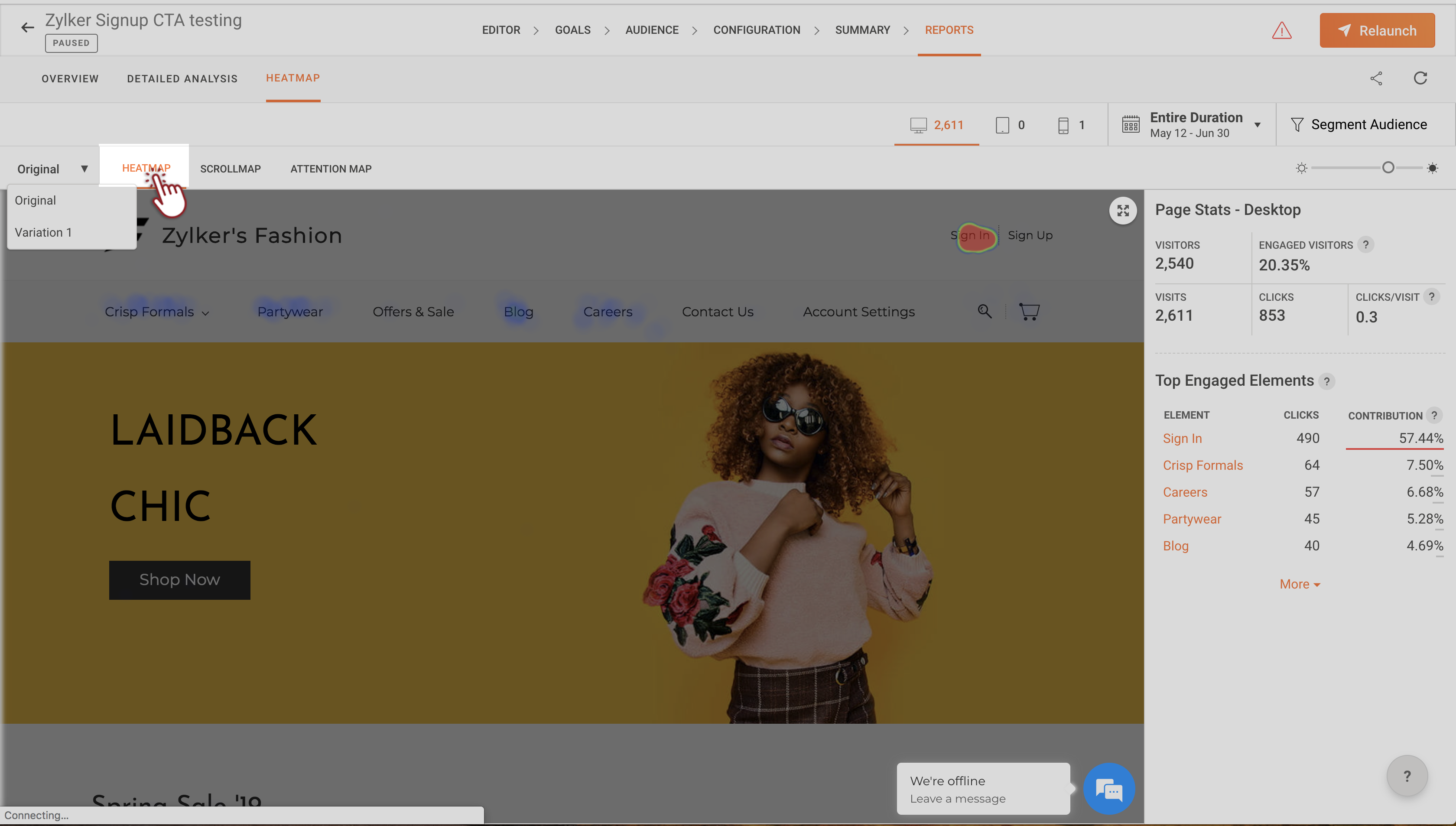Open Segment Audience filter
Image resolution: width=1456 pixels, height=826 pixels.
tap(1359, 125)
